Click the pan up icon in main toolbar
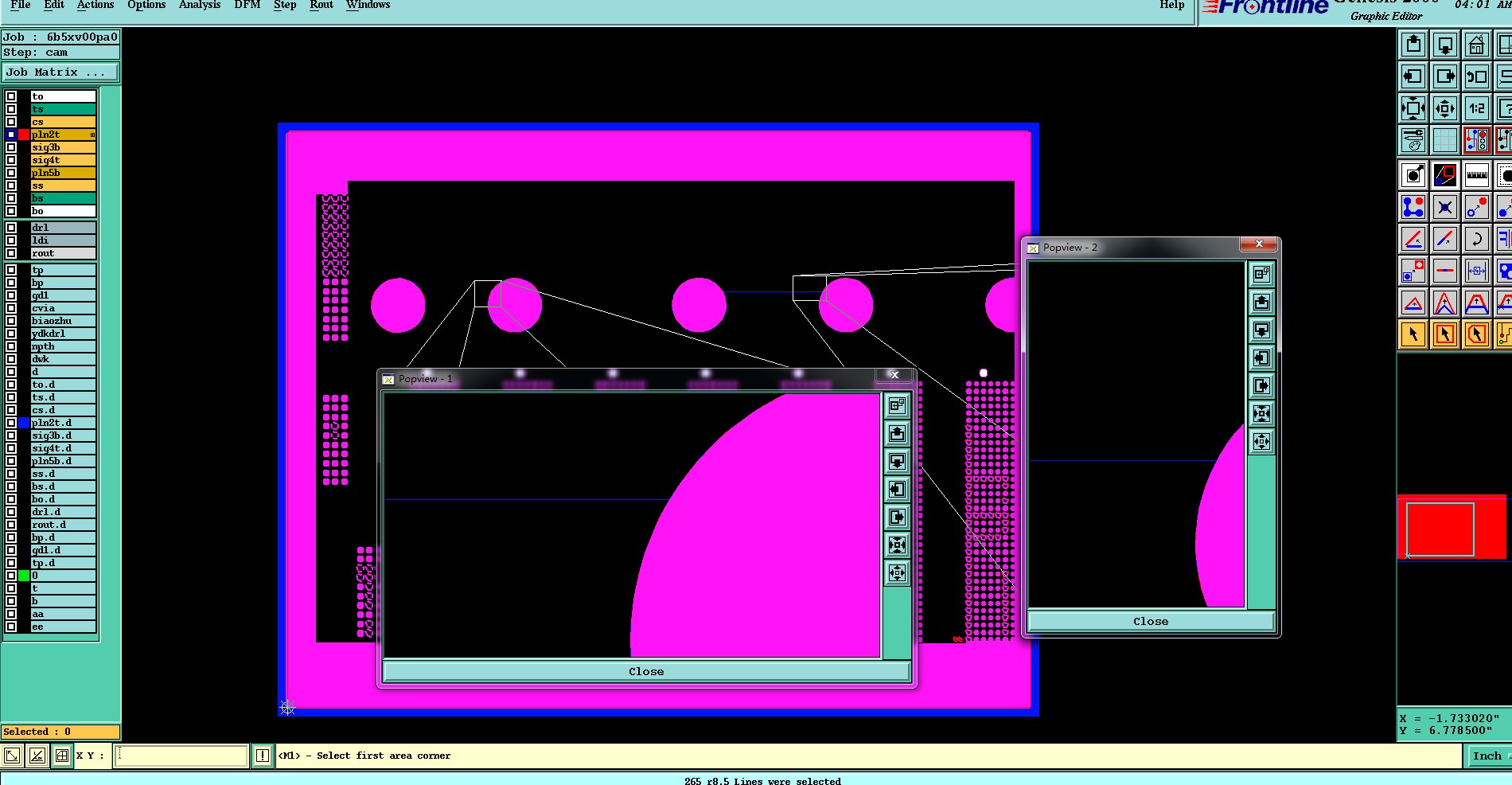 [x=1413, y=45]
